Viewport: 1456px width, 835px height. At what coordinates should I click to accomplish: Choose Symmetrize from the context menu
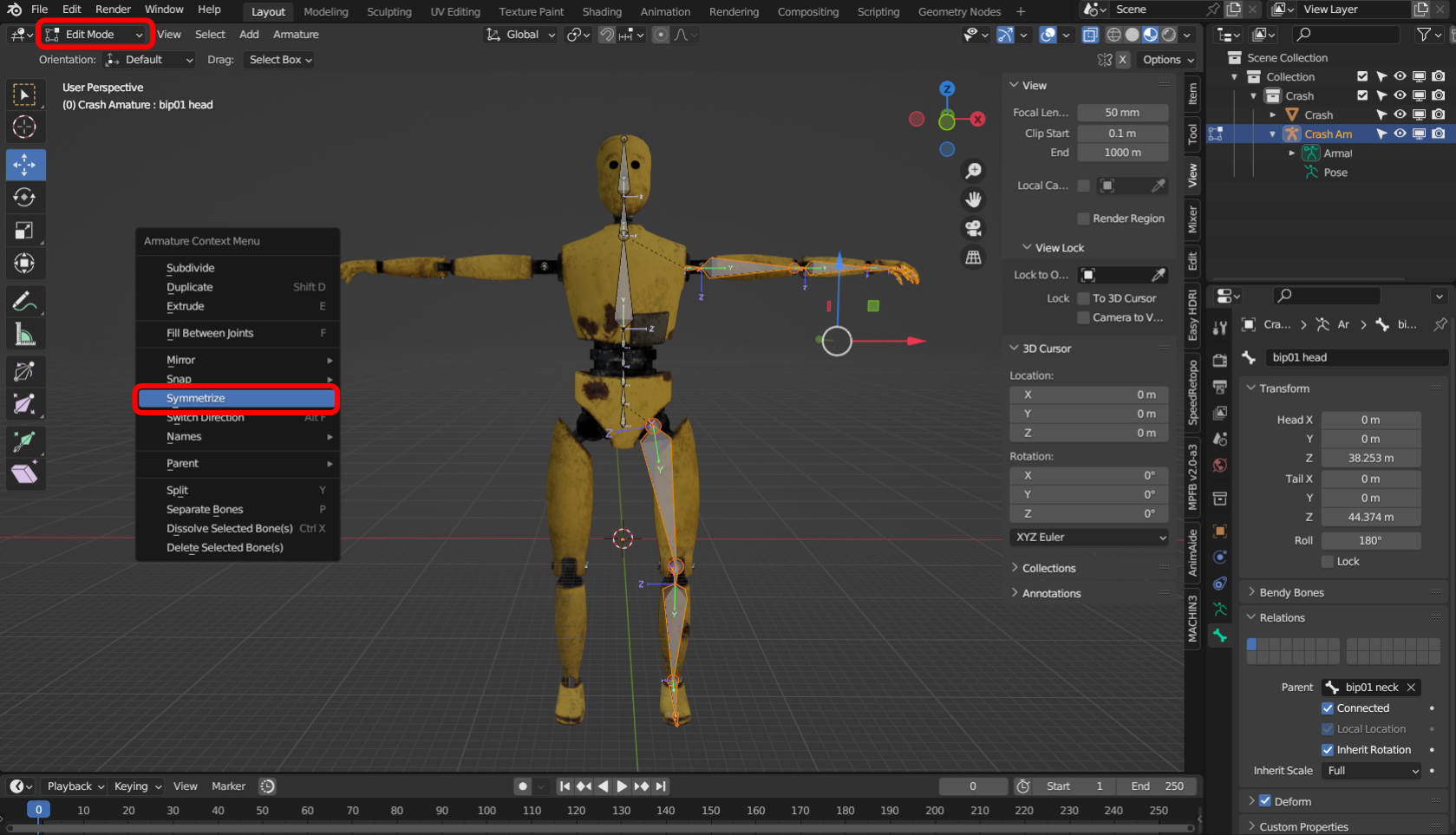[237, 398]
